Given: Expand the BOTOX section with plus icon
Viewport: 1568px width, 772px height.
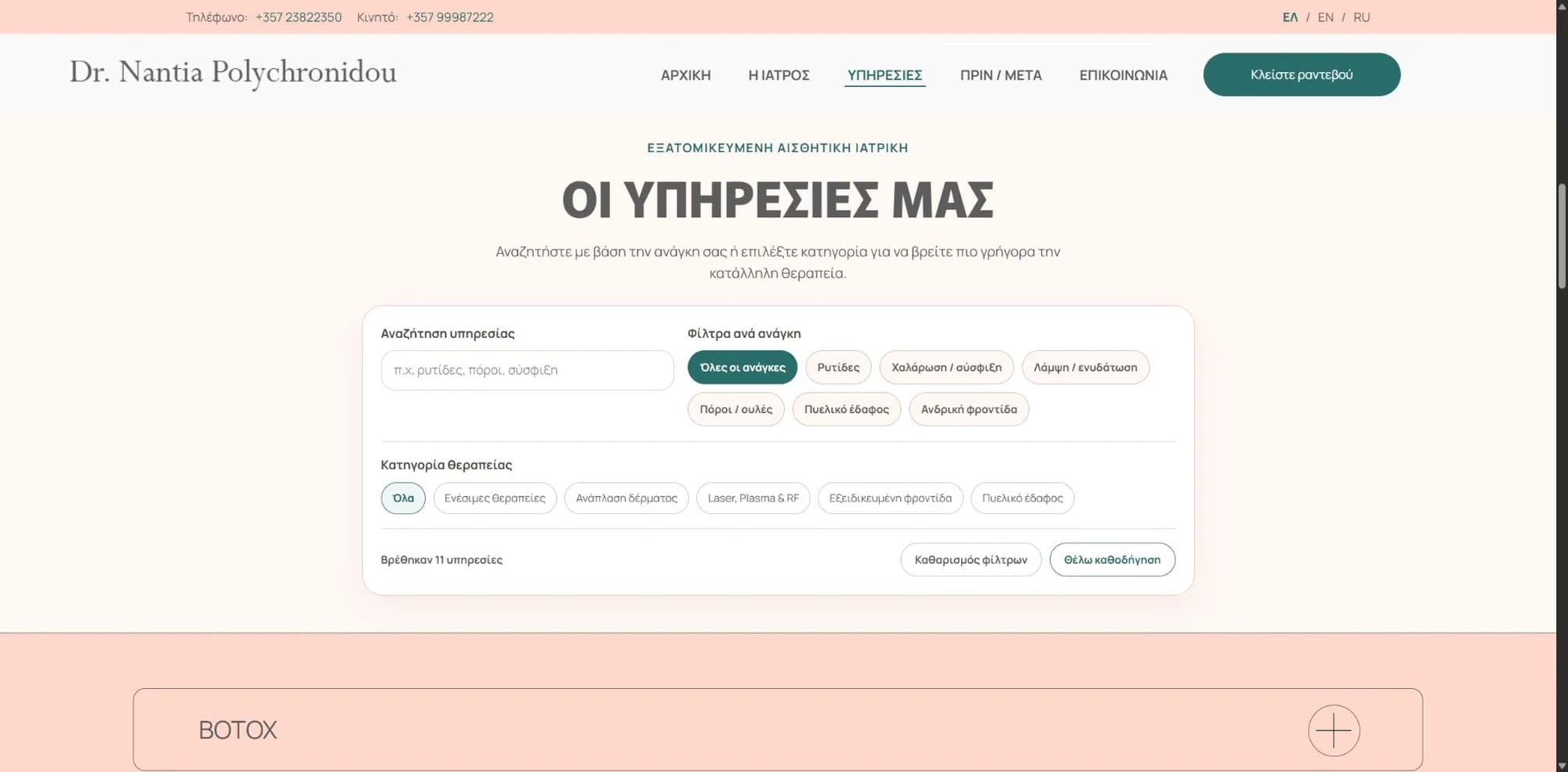Looking at the screenshot, I should coord(1334,730).
